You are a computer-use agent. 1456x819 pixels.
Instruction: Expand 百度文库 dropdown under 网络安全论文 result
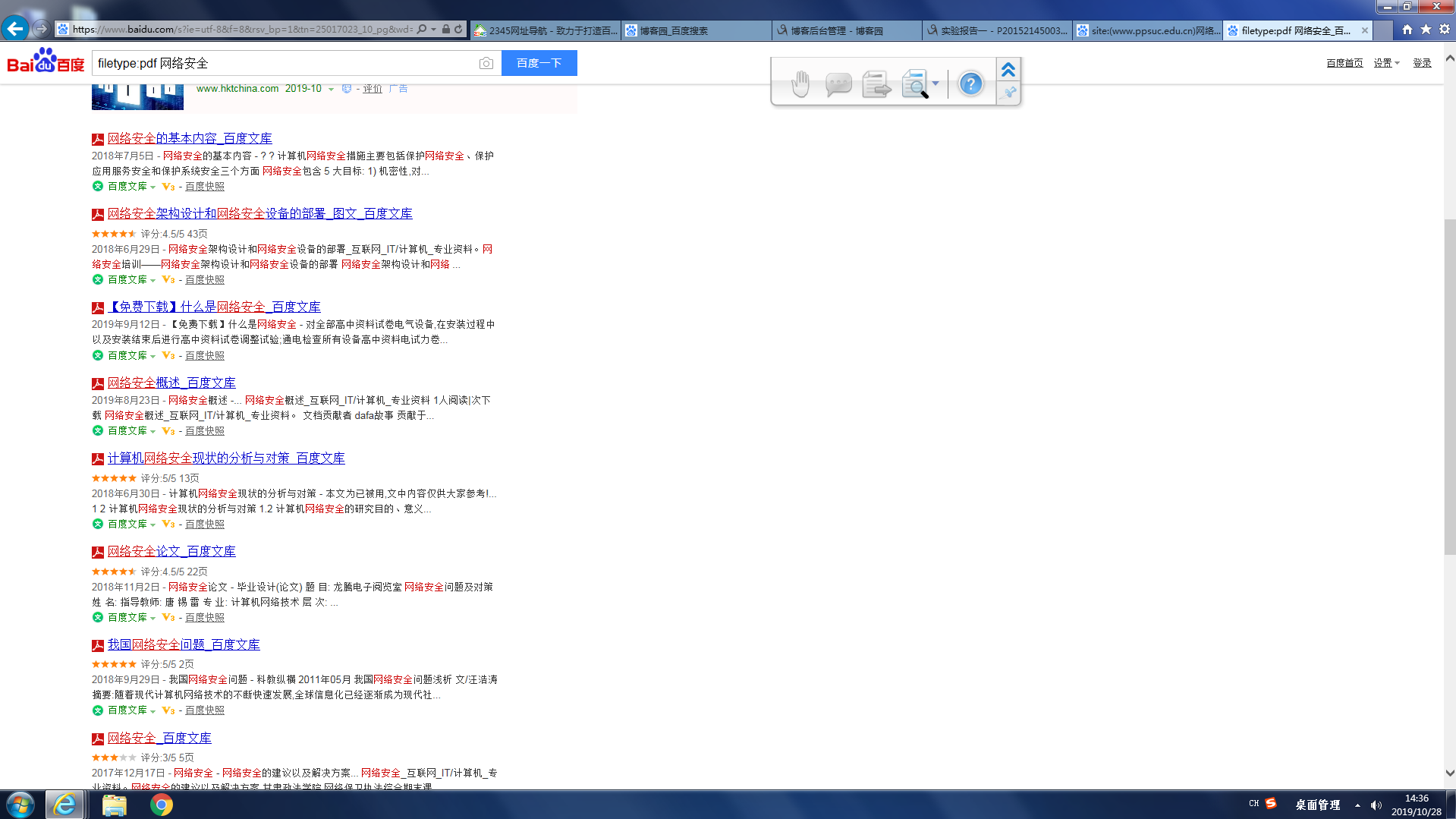tap(153, 619)
